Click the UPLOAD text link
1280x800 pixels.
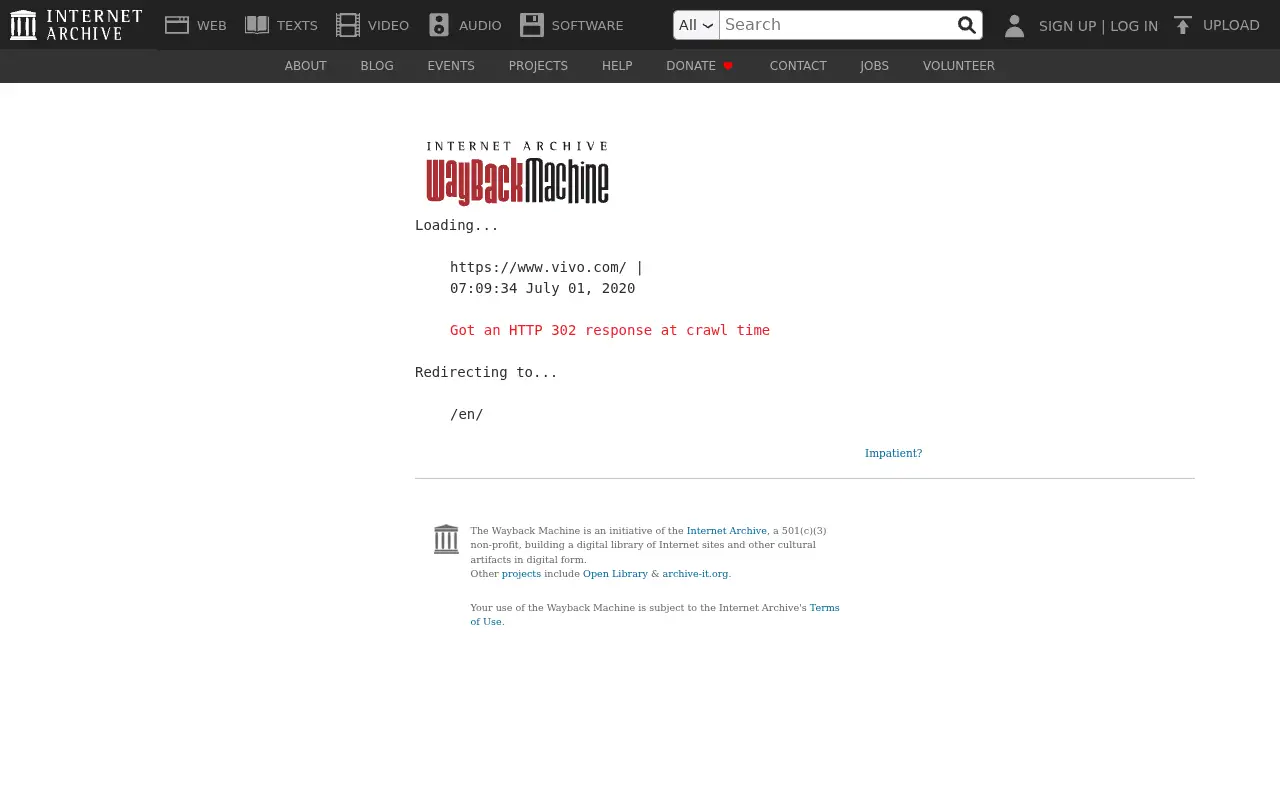pyautogui.click(x=1231, y=25)
